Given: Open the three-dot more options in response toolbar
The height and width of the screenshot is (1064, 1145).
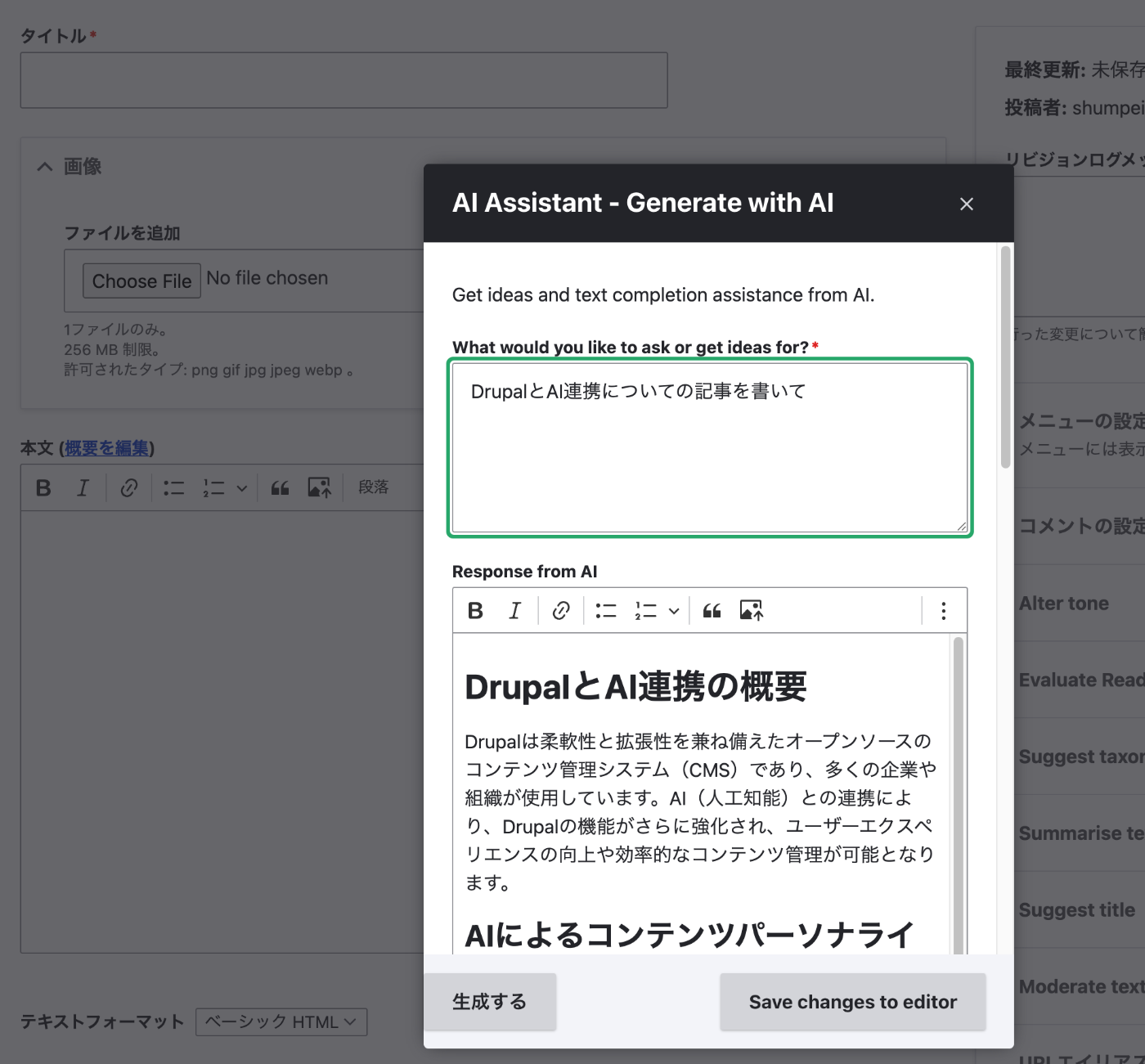Looking at the screenshot, I should (943, 610).
